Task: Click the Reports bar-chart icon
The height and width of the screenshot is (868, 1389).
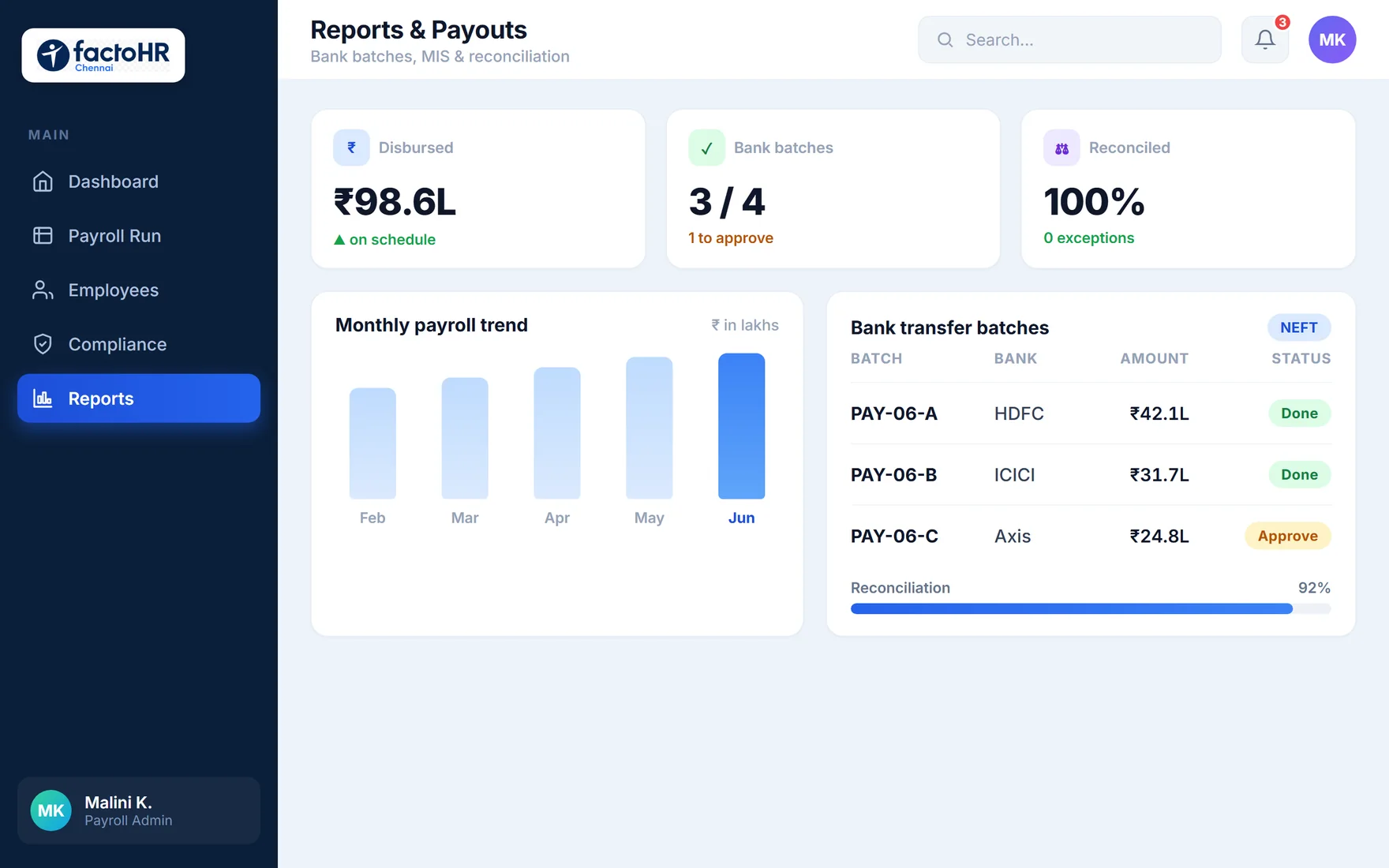Action: click(x=43, y=398)
